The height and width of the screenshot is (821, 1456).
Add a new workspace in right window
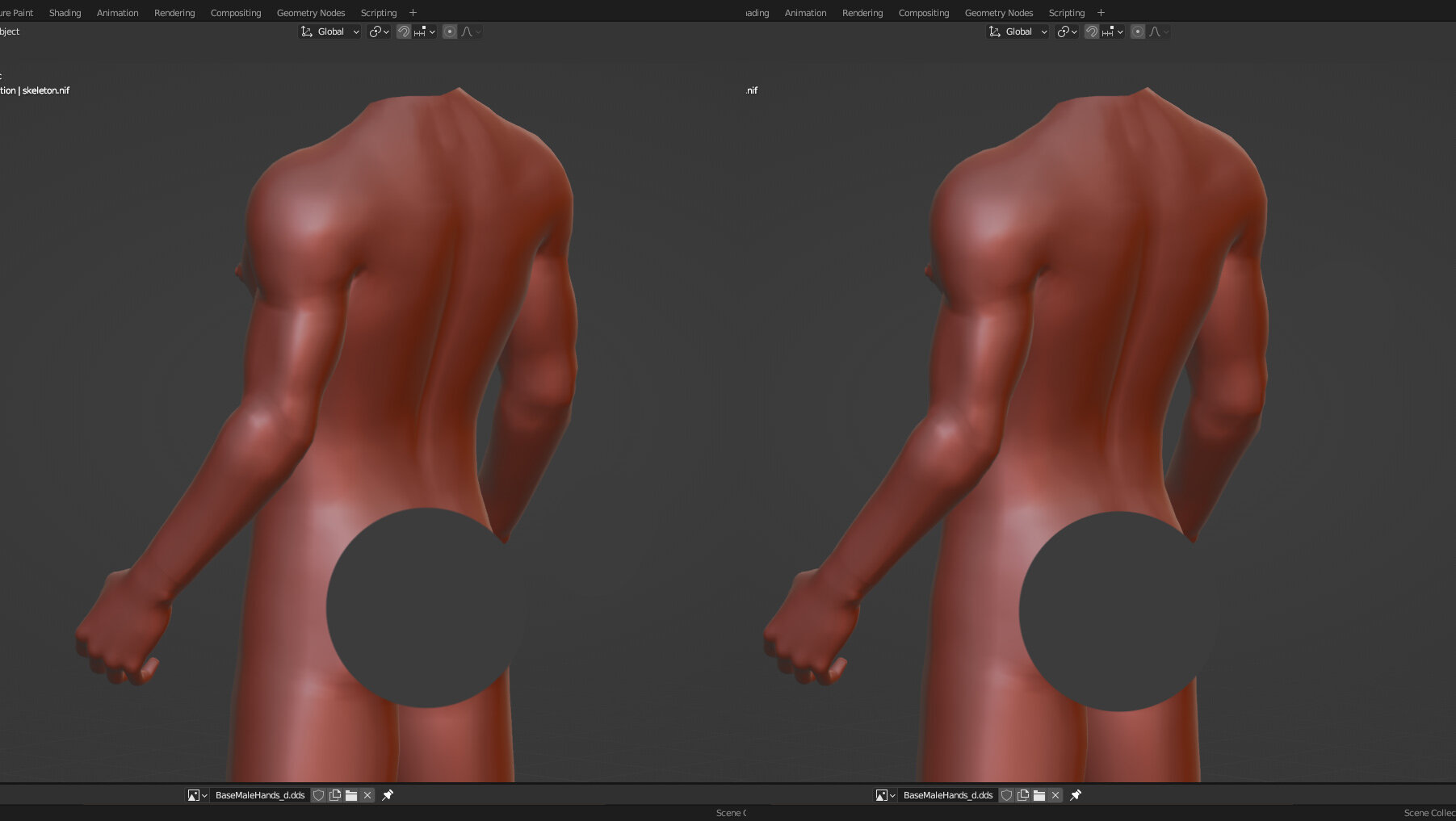(1101, 13)
